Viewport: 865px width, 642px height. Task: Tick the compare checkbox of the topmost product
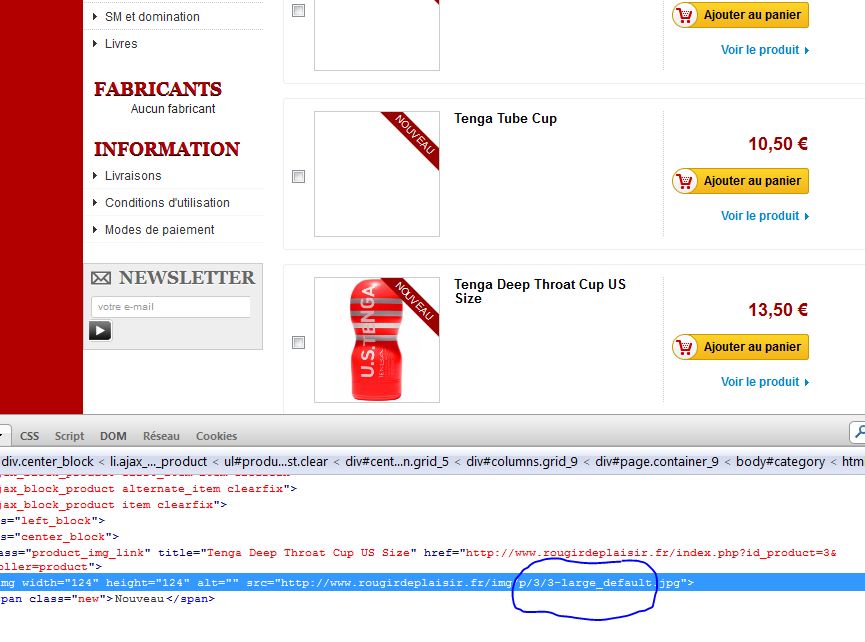click(298, 10)
